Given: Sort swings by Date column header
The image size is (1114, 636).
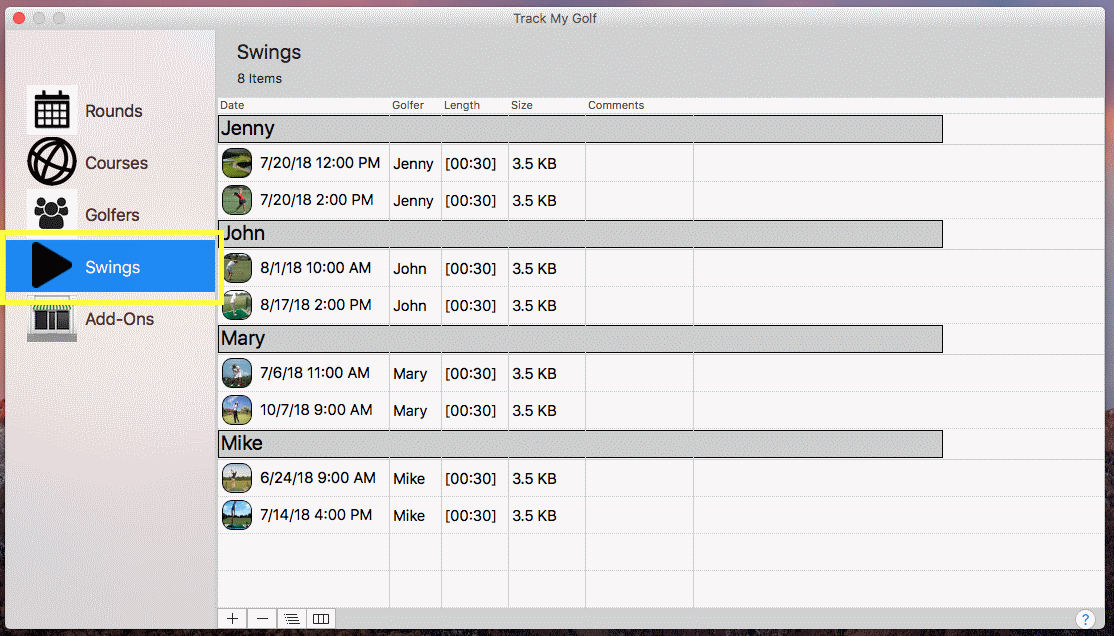Looking at the screenshot, I should coord(300,105).
